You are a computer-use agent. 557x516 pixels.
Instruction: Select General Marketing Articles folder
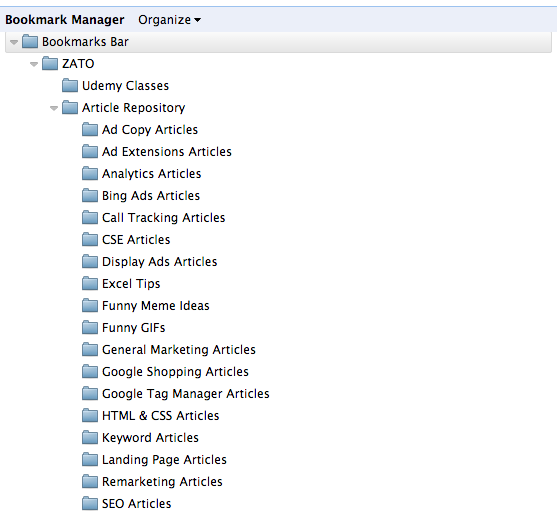click(x=179, y=350)
